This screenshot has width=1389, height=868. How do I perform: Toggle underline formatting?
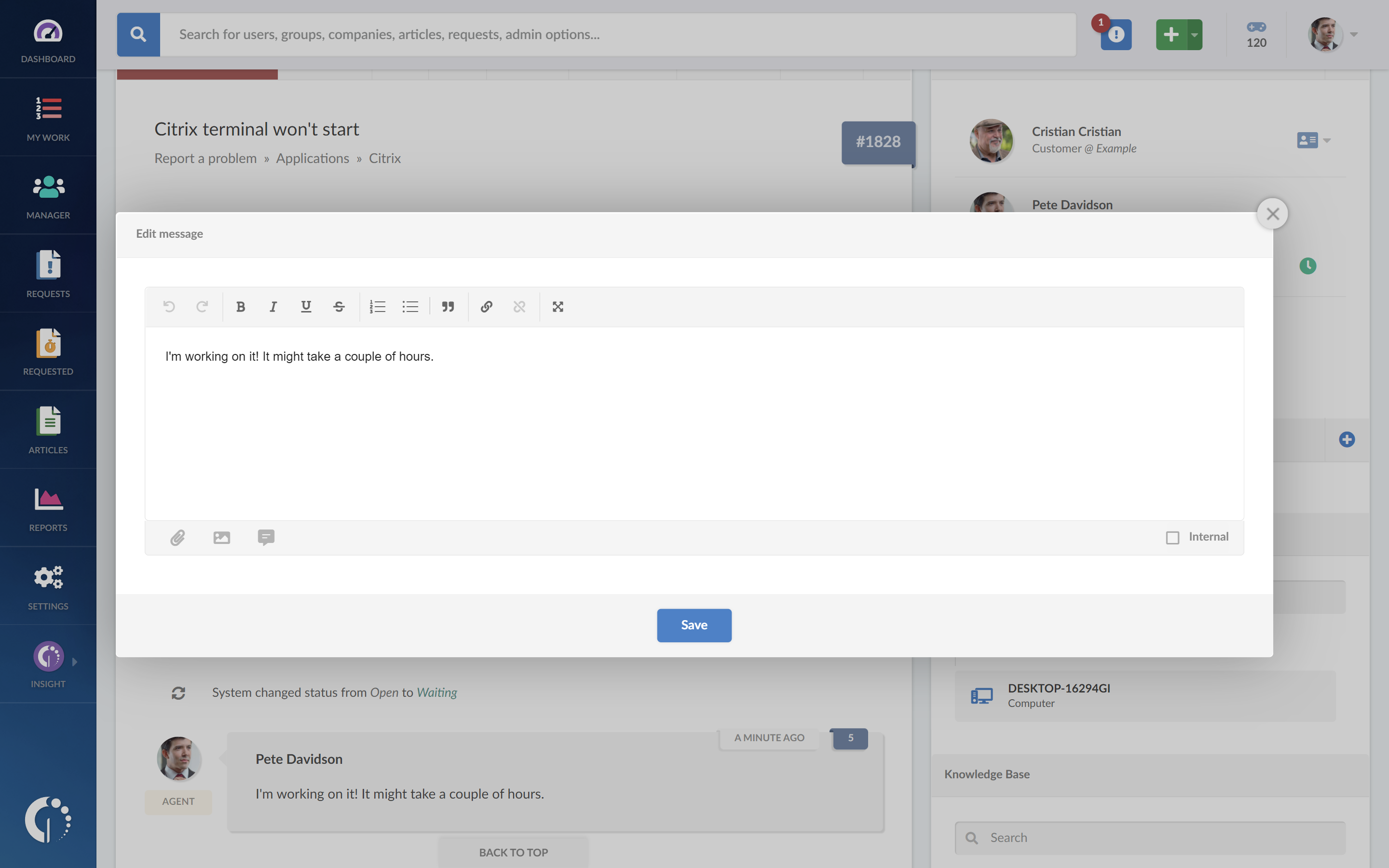coord(306,307)
